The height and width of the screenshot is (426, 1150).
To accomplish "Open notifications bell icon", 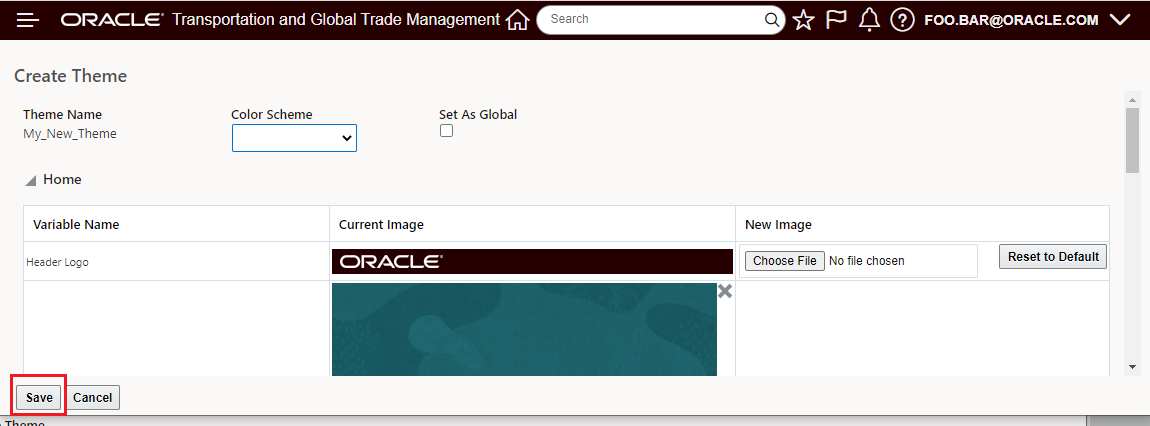I will pyautogui.click(x=869, y=20).
